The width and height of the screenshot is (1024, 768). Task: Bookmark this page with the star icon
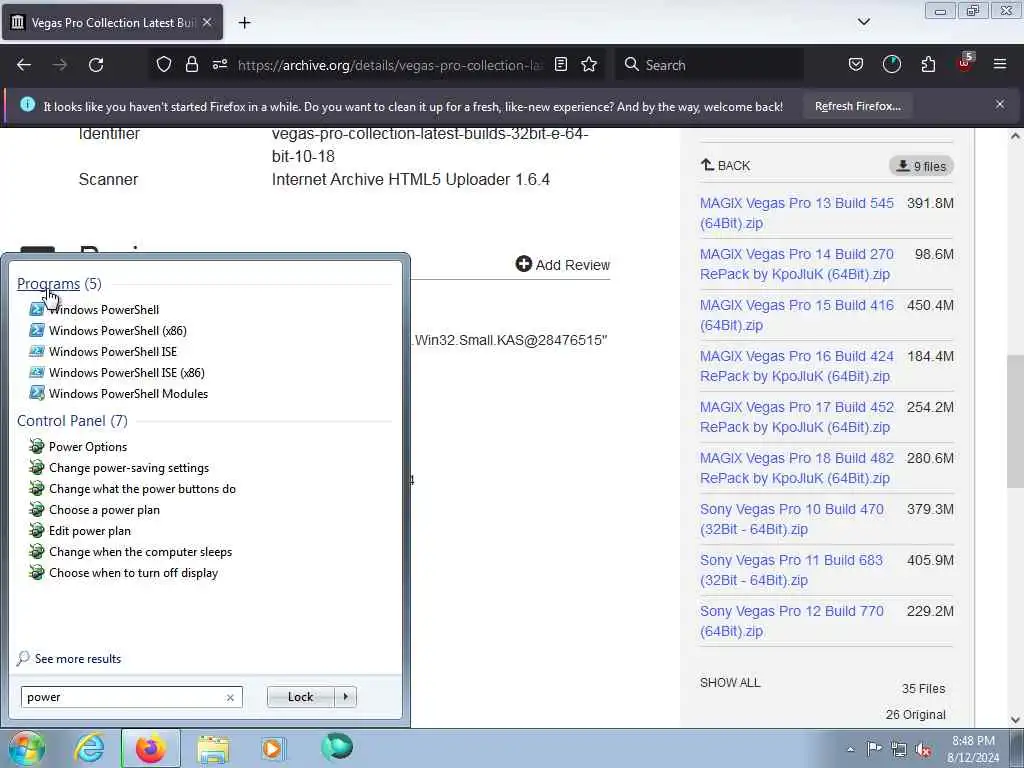589,65
